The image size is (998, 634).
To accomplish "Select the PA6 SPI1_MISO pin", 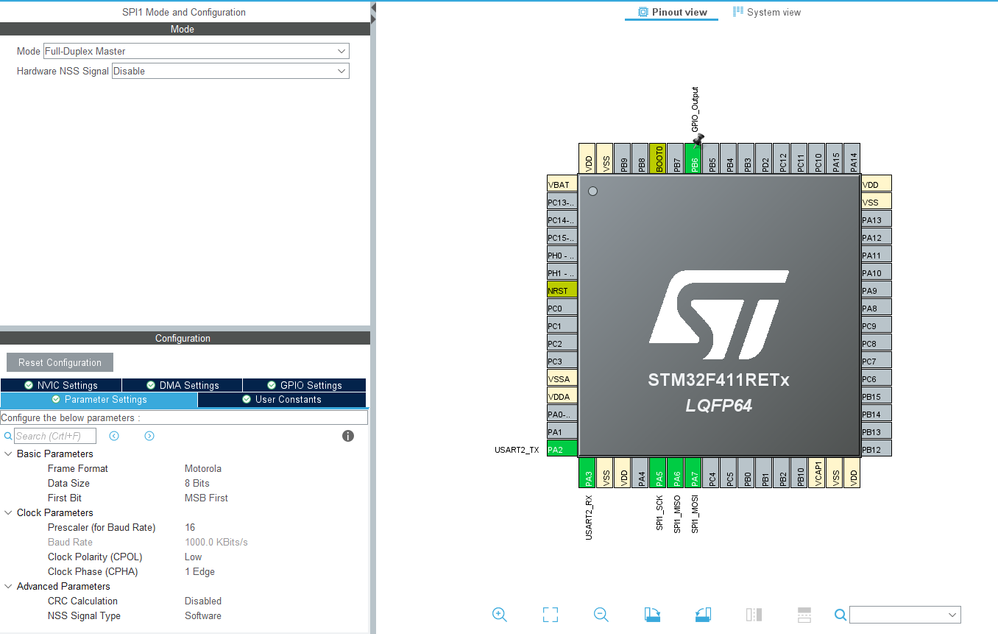I will point(677,473).
